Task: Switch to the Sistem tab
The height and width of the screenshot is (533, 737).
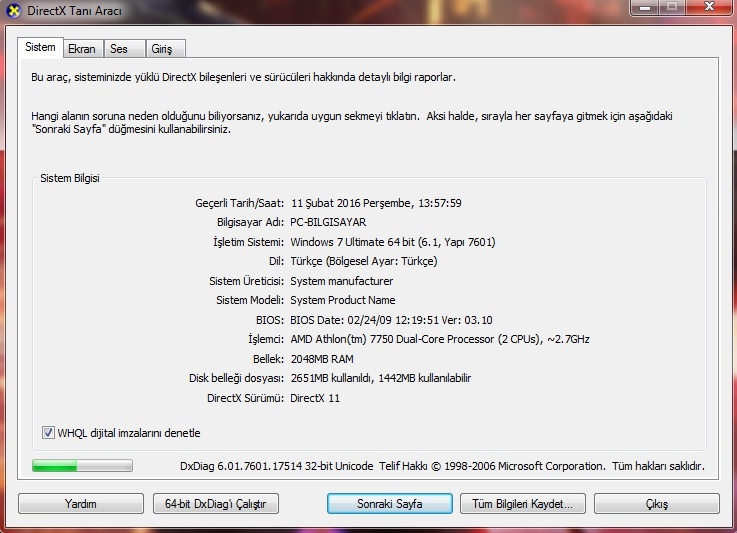Action: [40, 47]
